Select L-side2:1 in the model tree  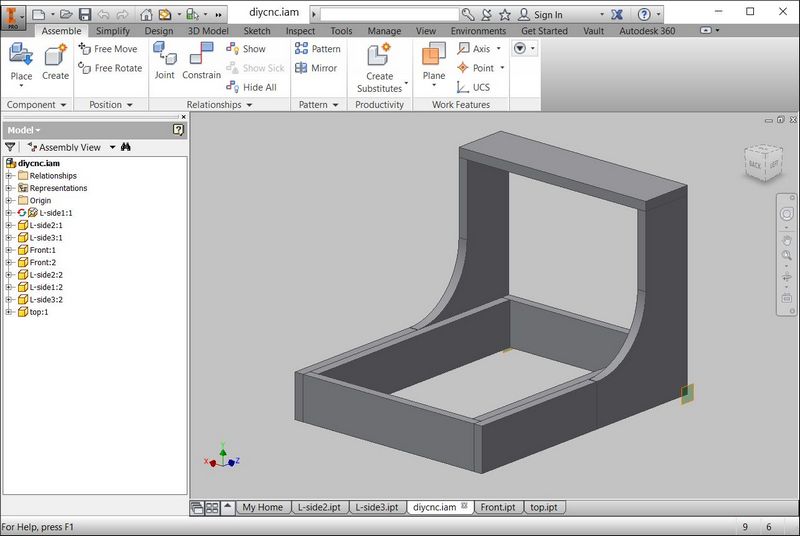46,225
